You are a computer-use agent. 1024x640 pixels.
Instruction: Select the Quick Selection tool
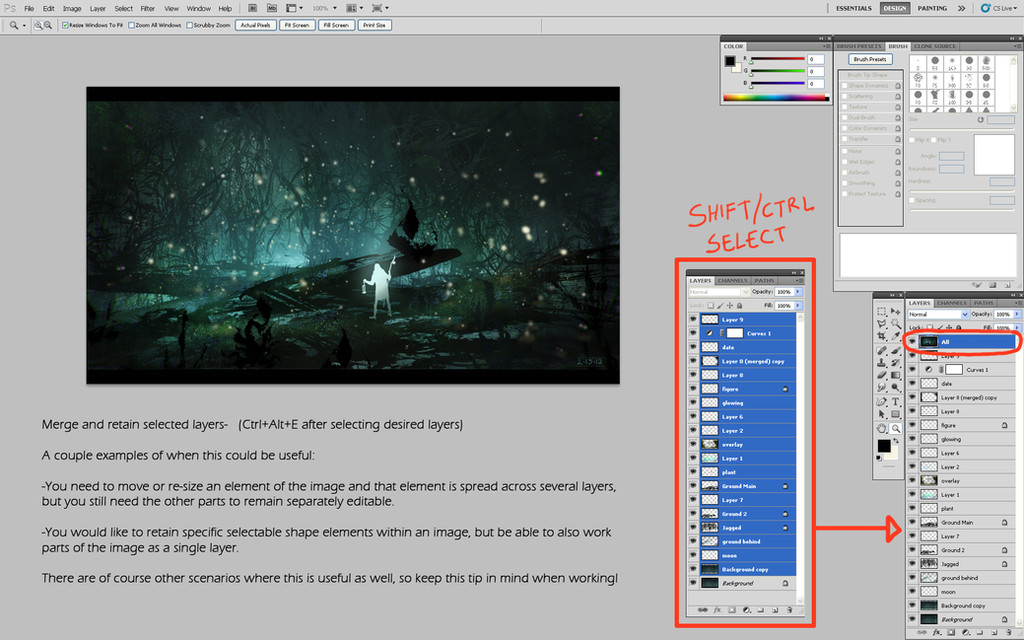pos(895,323)
